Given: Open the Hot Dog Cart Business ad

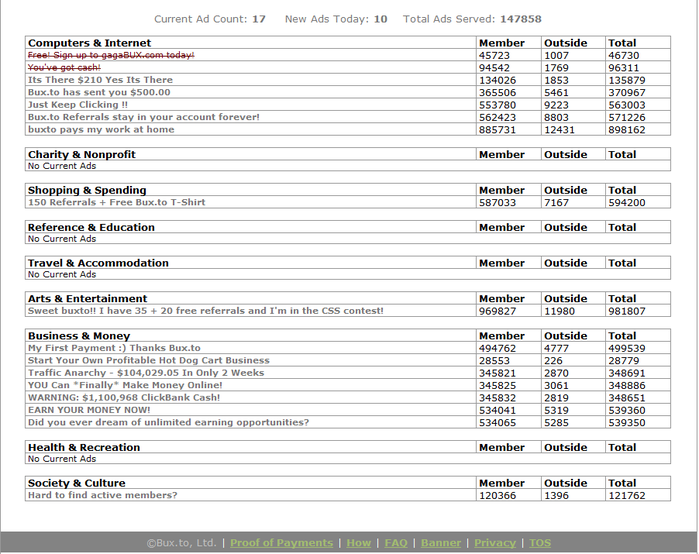Looking at the screenshot, I should coord(148,360).
